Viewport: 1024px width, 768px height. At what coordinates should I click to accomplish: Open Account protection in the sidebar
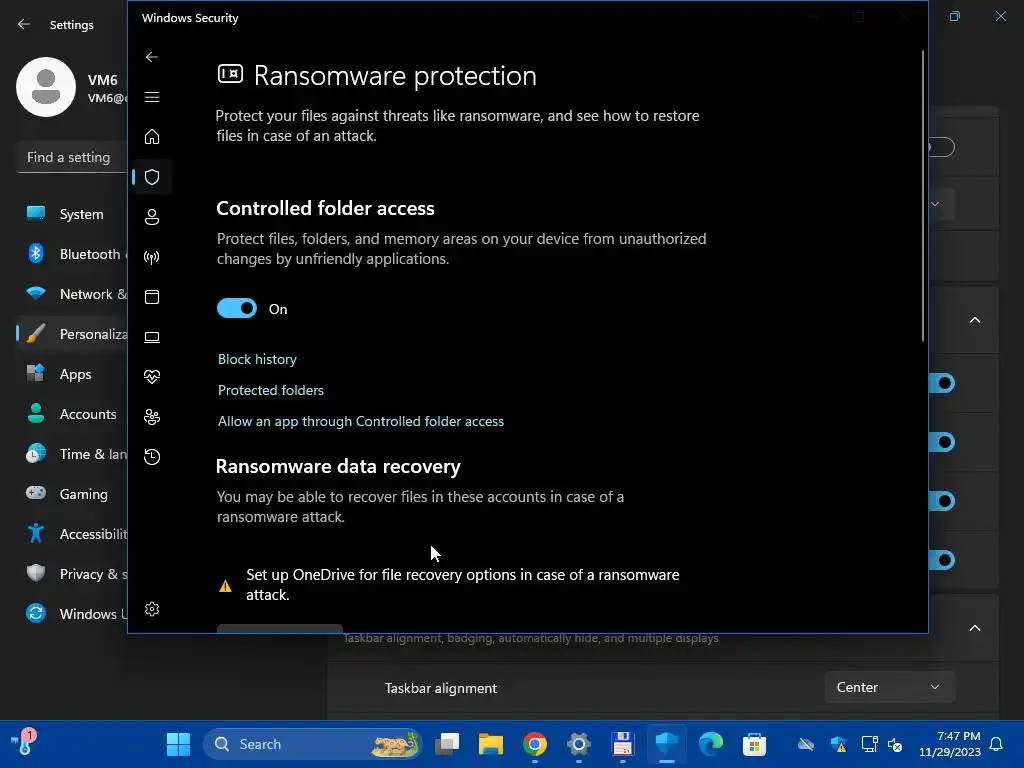coord(152,217)
